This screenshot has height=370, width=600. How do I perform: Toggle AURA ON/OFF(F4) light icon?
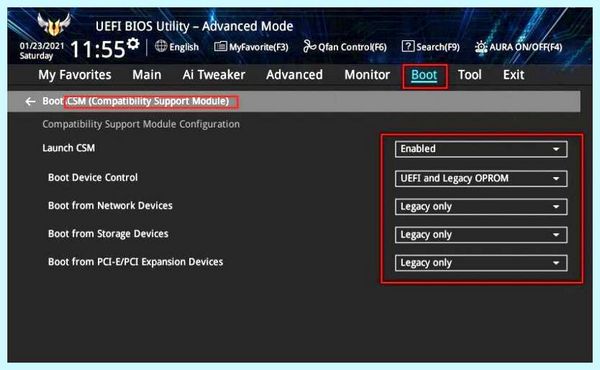click(481, 47)
